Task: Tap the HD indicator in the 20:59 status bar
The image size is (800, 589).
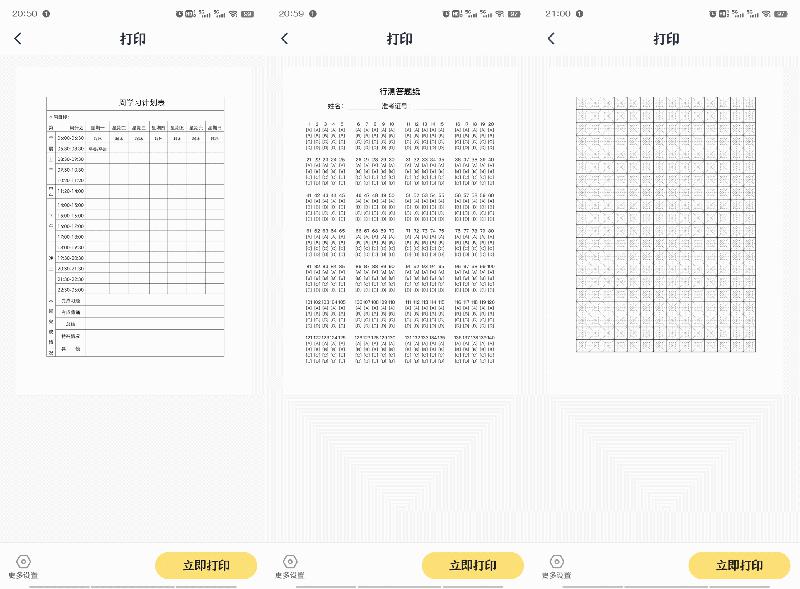Action: 457,14
